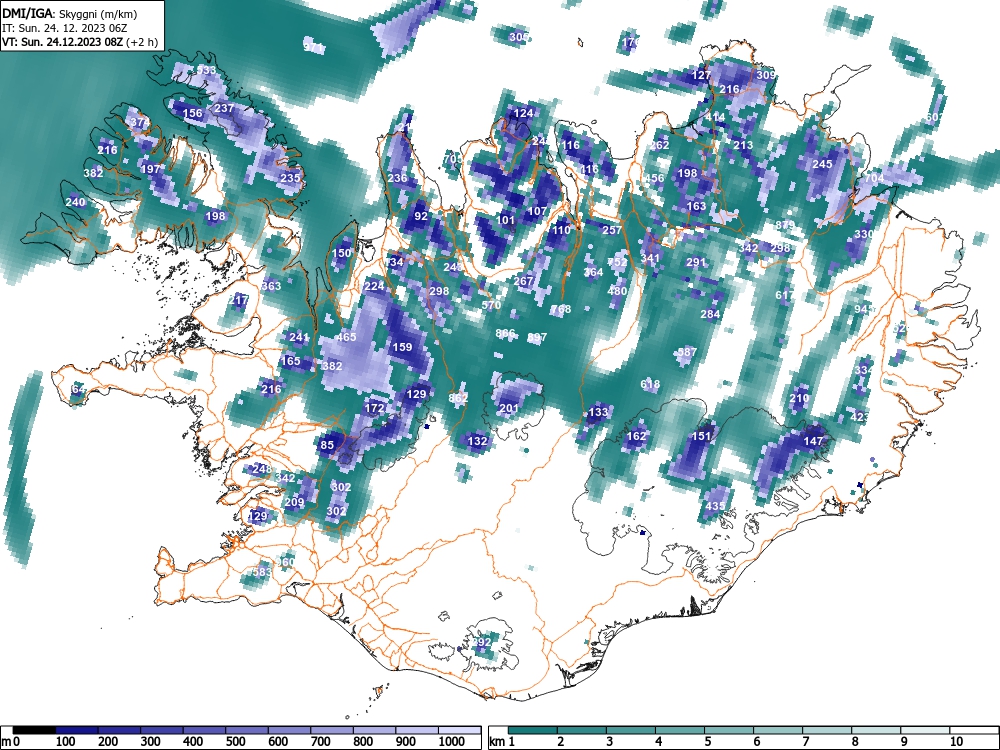Click the visibility value 127 on the map

point(701,75)
